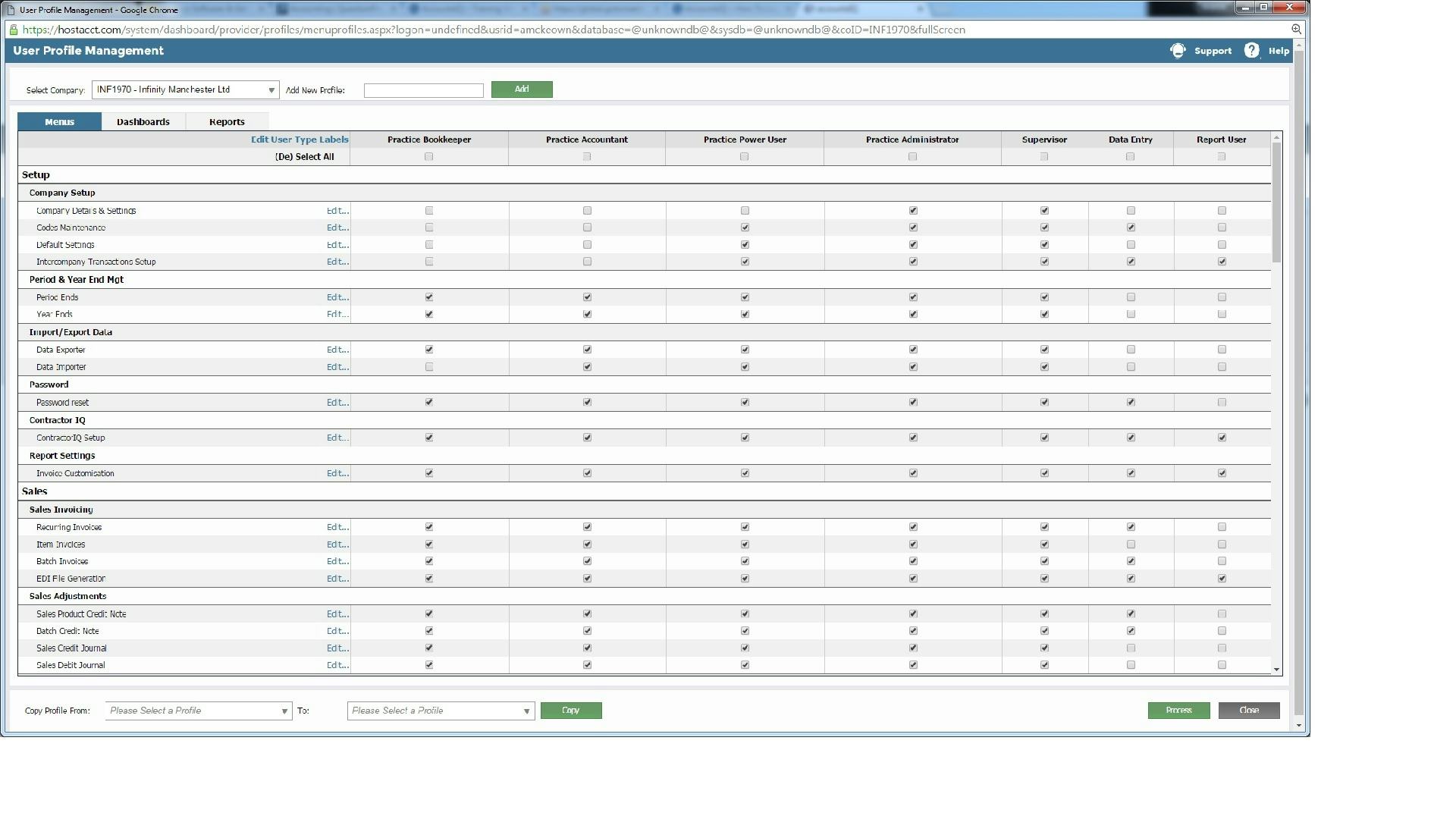
Task: Click the Add New Profile text field
Action: click(x=423, y=91)
